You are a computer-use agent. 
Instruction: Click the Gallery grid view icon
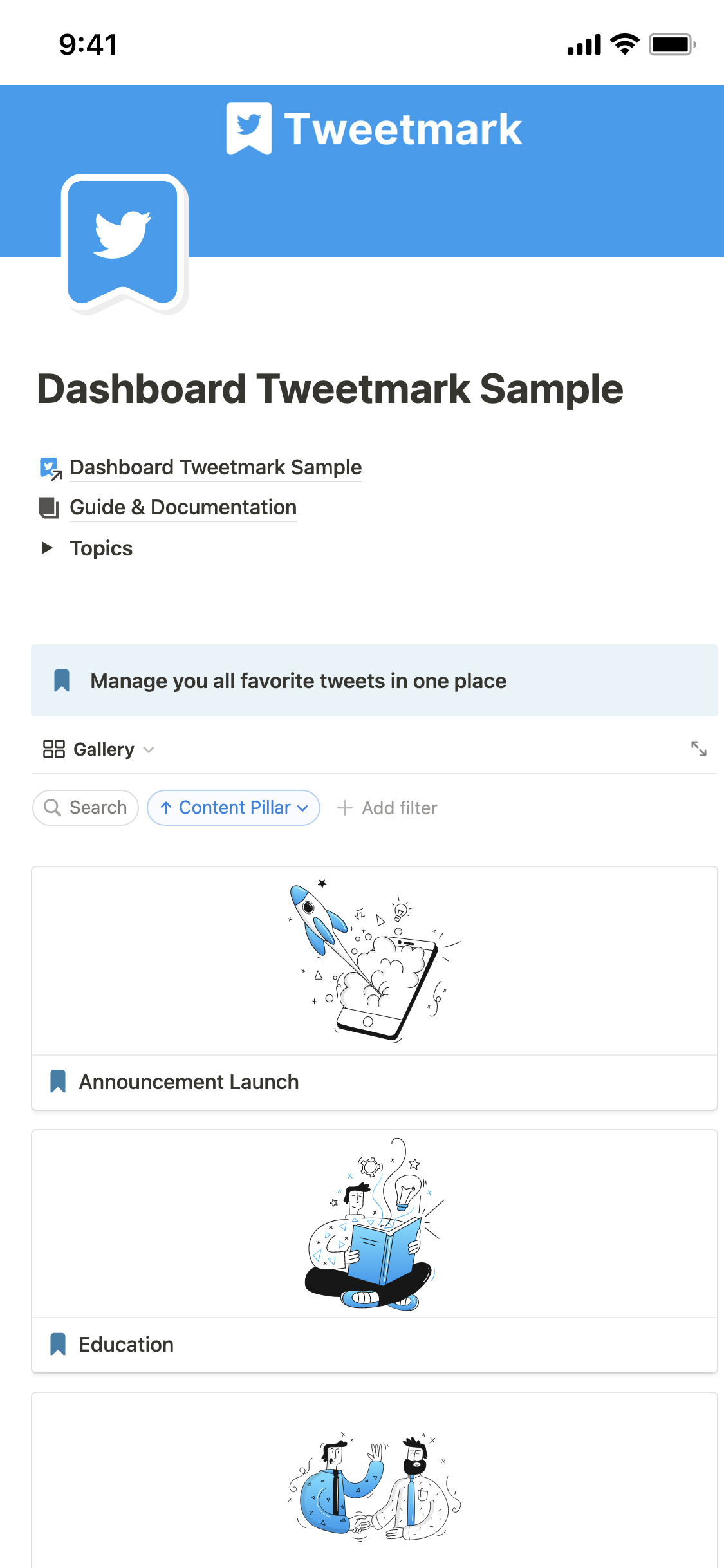[x=53, y=749]
